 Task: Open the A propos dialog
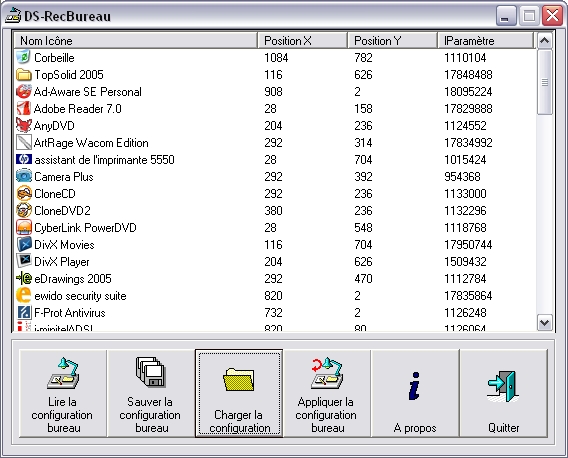tap(415, 393)
